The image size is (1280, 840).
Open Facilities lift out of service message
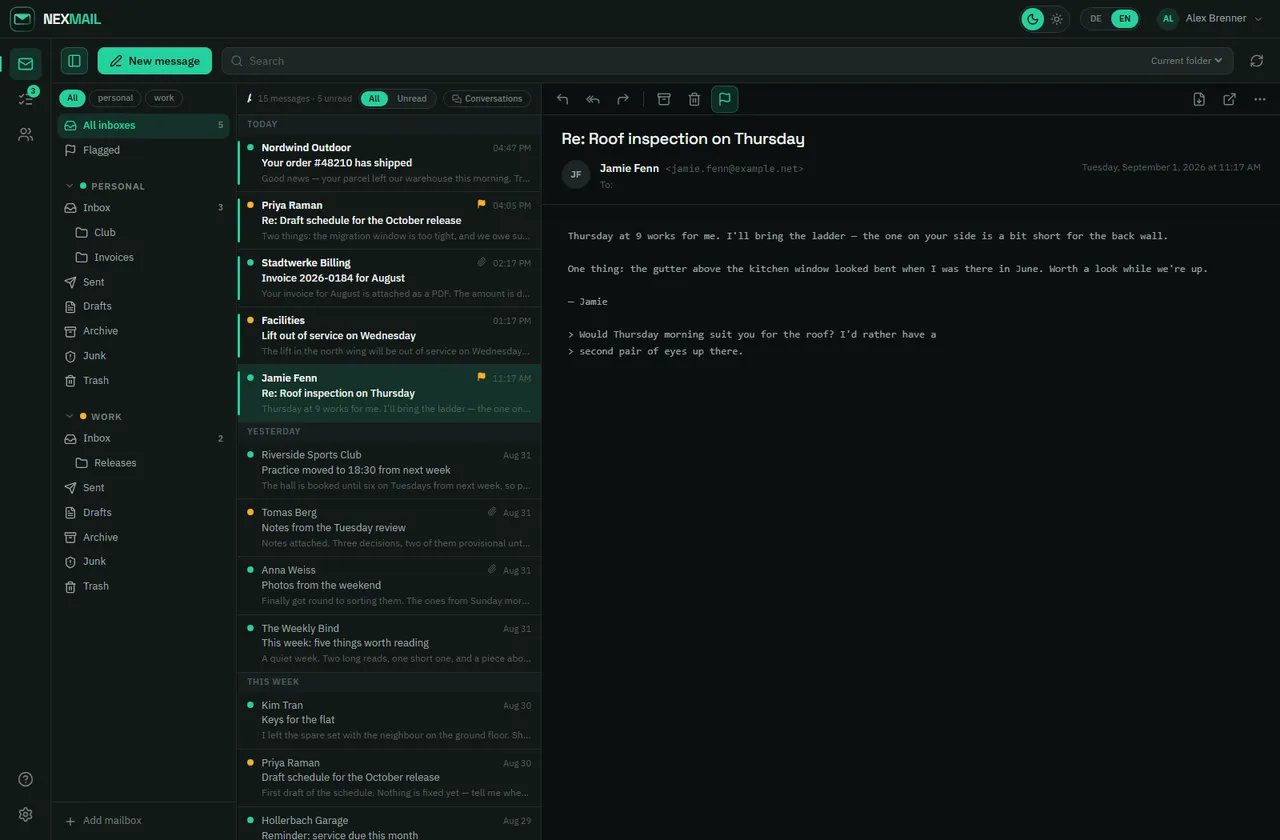pos(389,336)
